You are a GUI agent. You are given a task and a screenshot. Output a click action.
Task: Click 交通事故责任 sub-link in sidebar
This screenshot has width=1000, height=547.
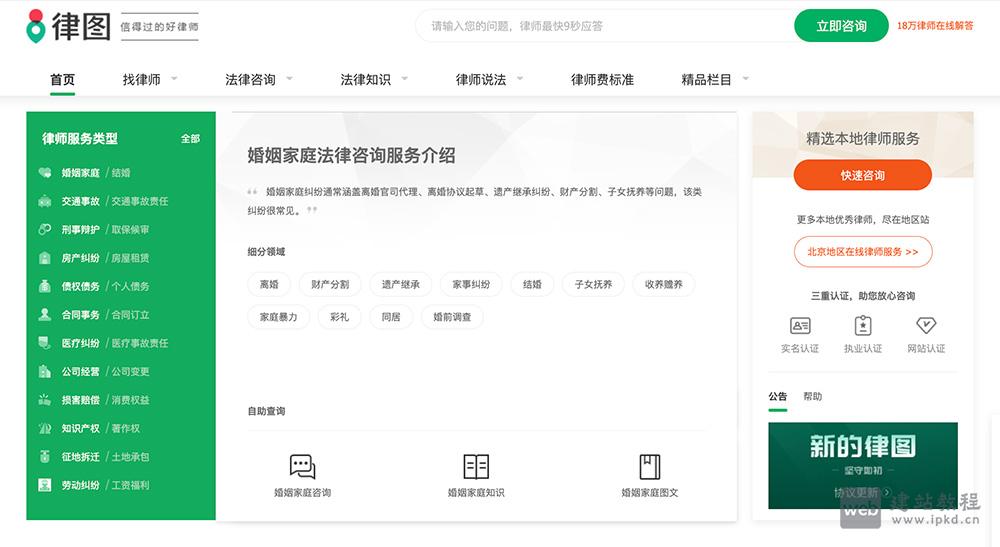click(x=140, y=201)
